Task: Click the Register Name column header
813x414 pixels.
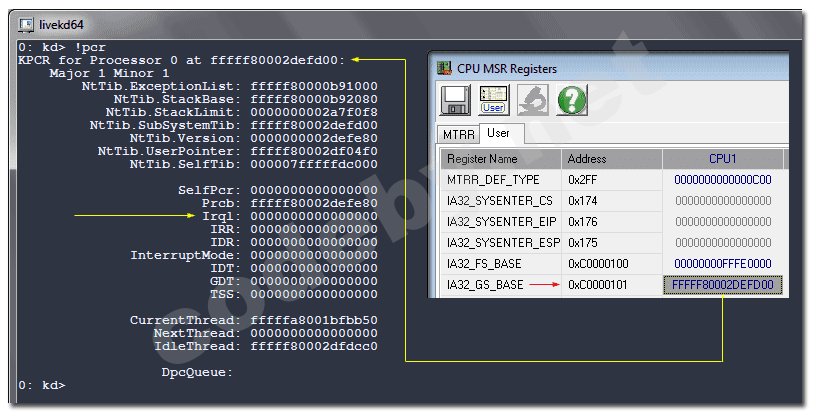Action: click(x=501, y=159)
